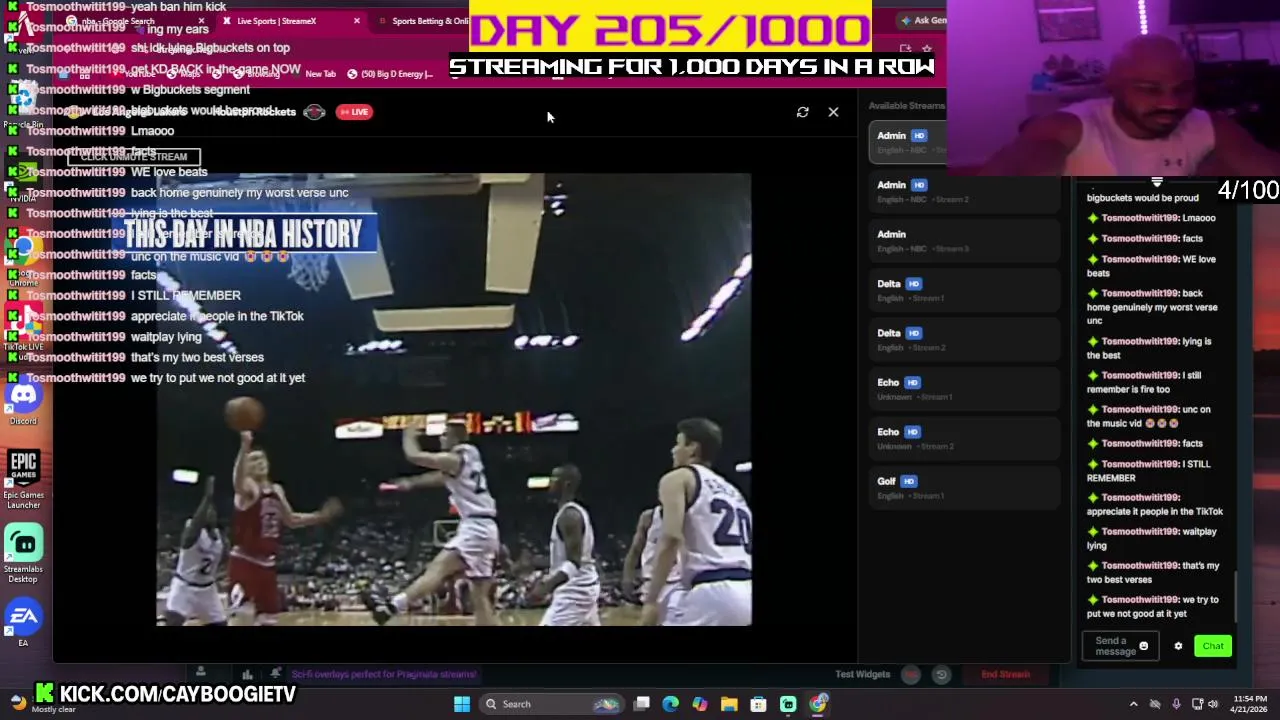Image resolution: width=1280 pixels, height=720 pixels.
Task: Click the Houston Rockets team logo
Action: click(x=314, y=112)
